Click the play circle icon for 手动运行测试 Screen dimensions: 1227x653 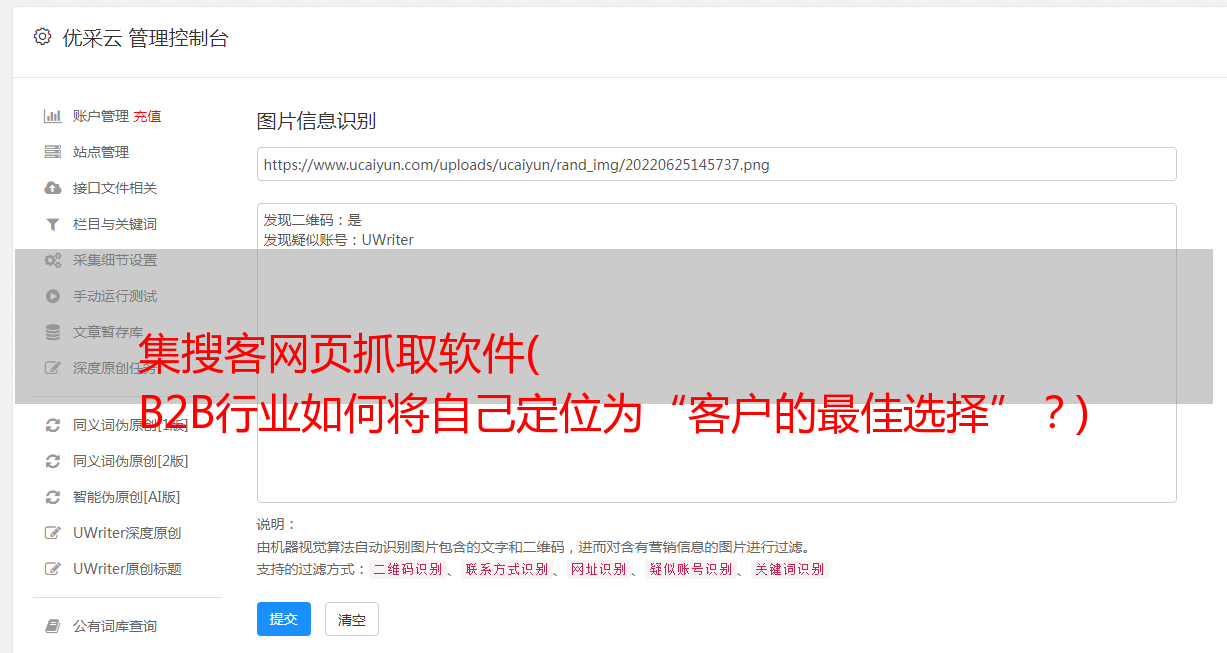click(x=53, y=296)
